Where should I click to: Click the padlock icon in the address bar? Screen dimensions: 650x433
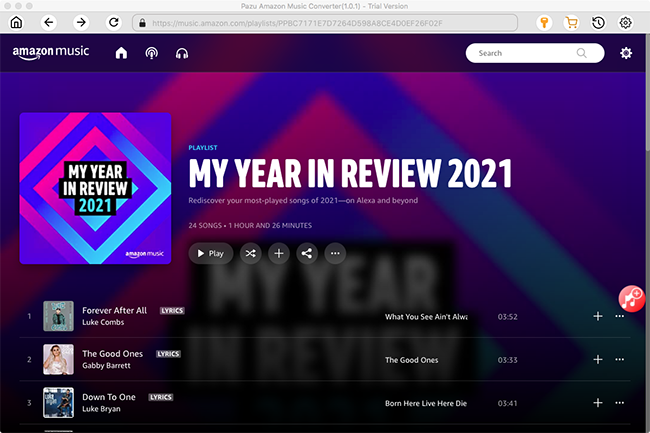coord(142,23)
